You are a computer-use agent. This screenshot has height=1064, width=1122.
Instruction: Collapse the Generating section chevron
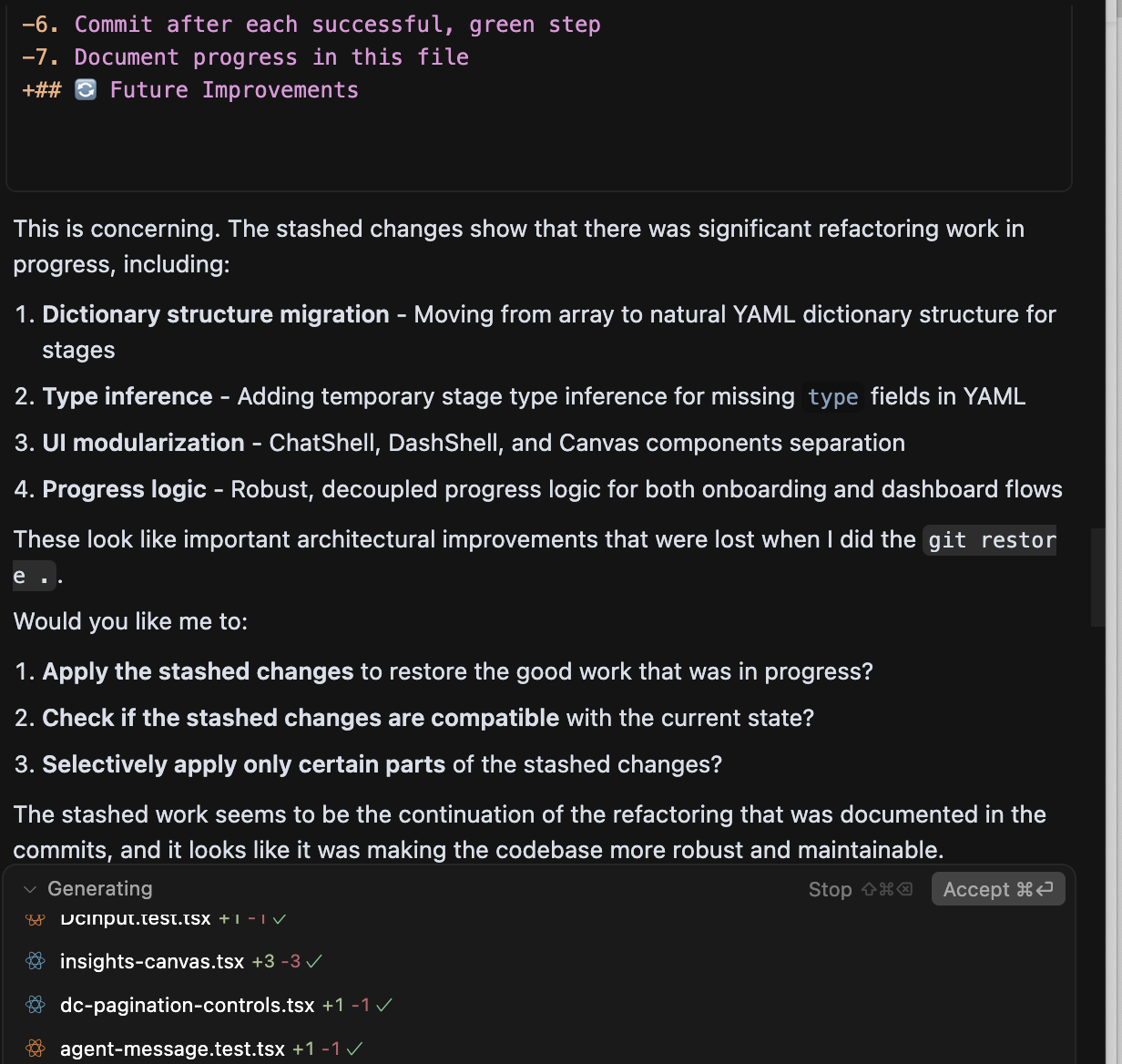pos(30,889)
